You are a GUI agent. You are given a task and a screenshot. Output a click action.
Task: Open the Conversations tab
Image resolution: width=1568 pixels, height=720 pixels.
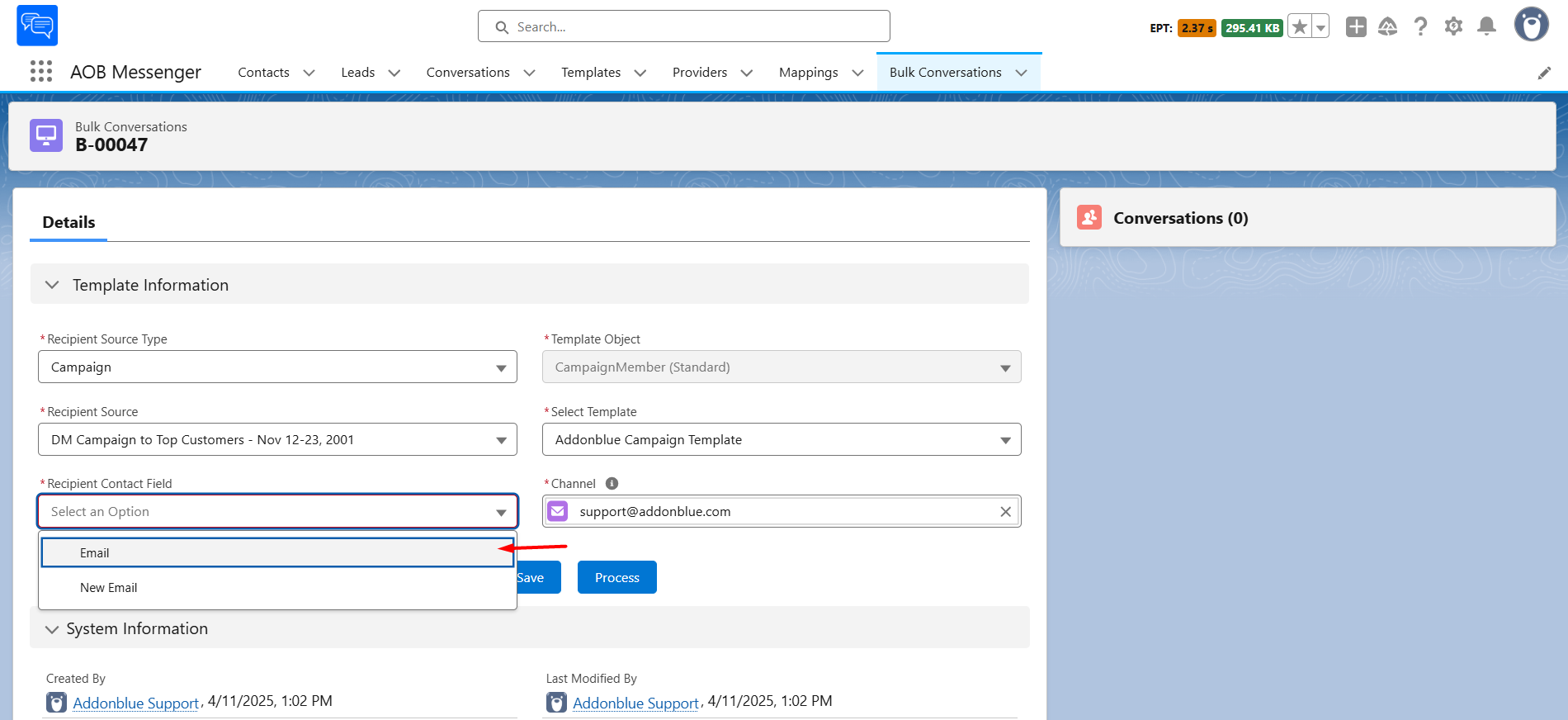(x=468, y=73)
